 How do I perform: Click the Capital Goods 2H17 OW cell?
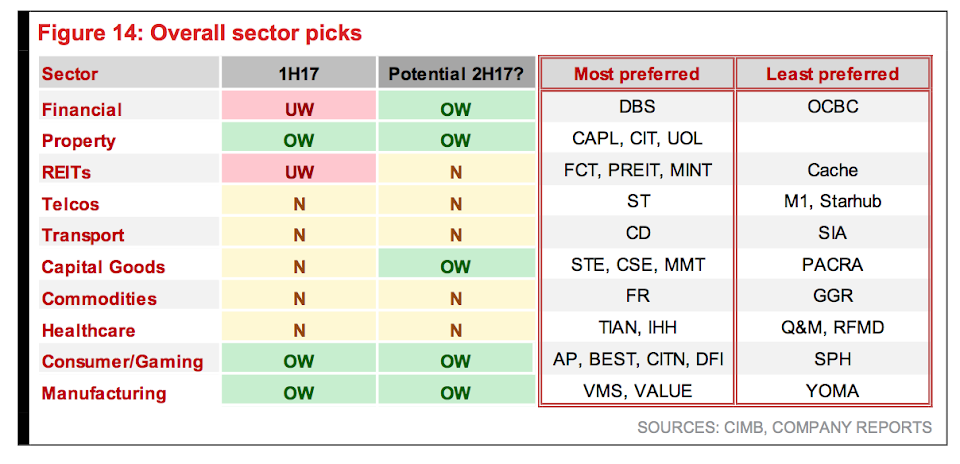point(456,267)
